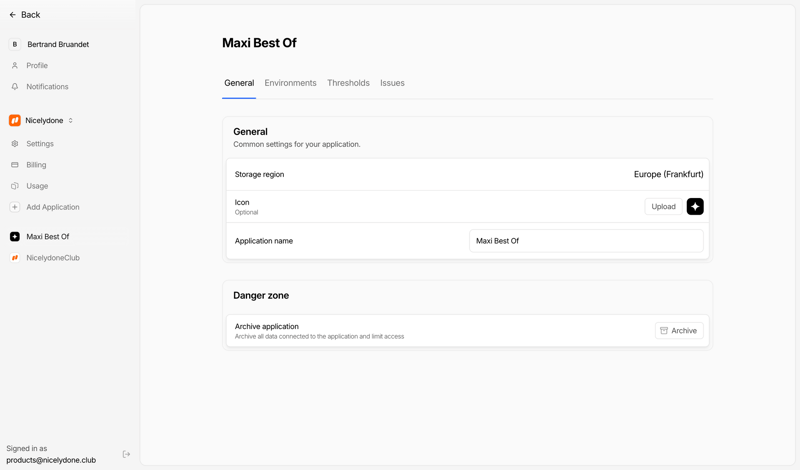Select the General tab

(x=239, y=83)
